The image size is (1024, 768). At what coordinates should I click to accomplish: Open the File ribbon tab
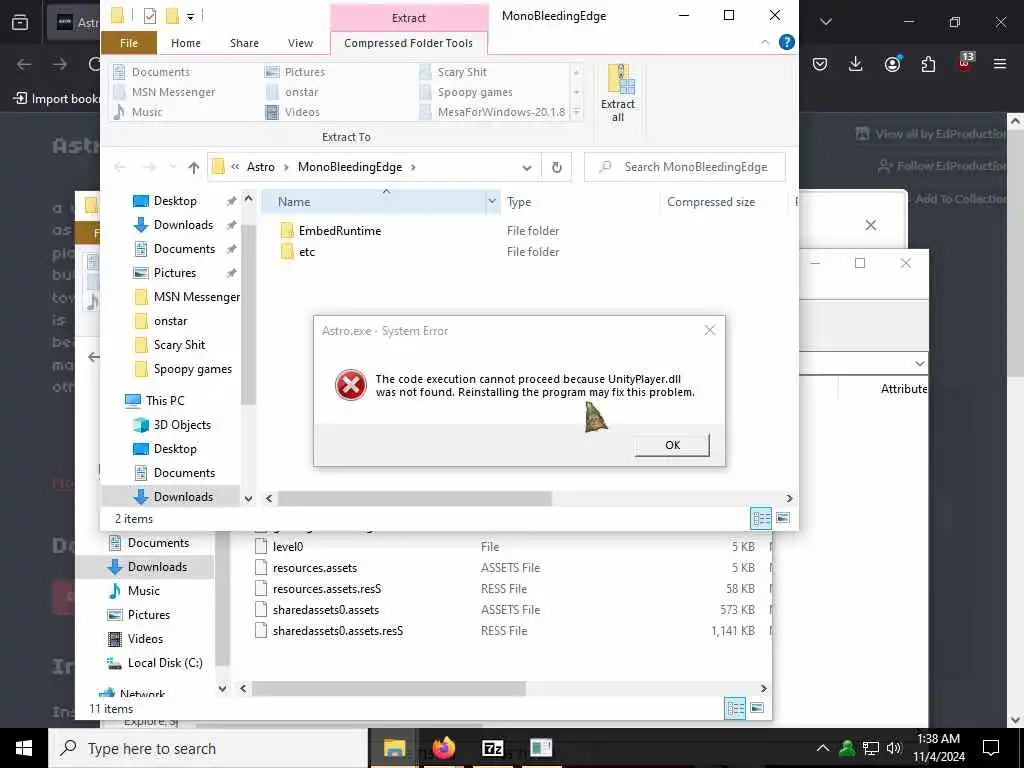(129, 43)
